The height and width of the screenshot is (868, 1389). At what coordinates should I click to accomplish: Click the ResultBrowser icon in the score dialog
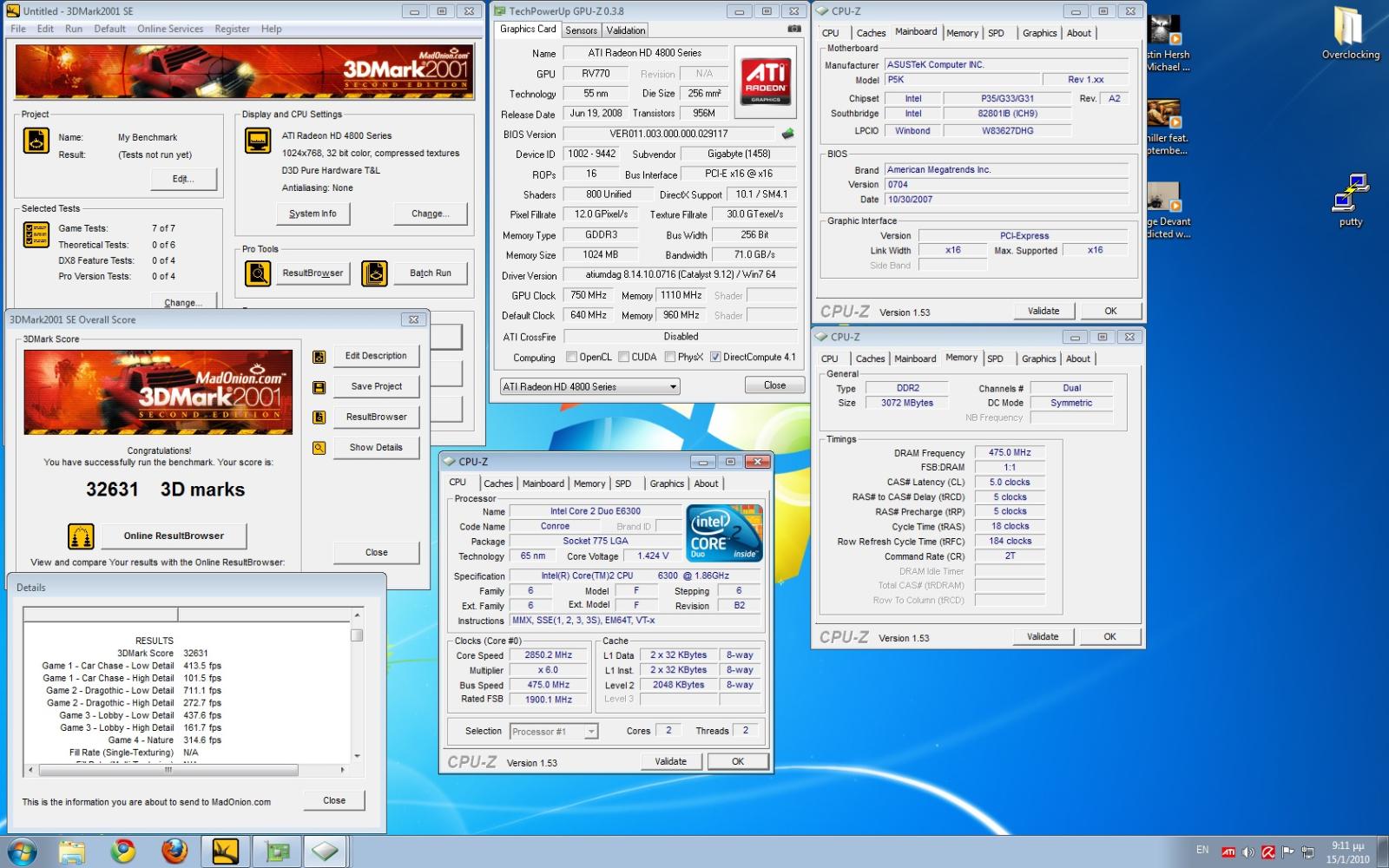(x=319, y=418)
